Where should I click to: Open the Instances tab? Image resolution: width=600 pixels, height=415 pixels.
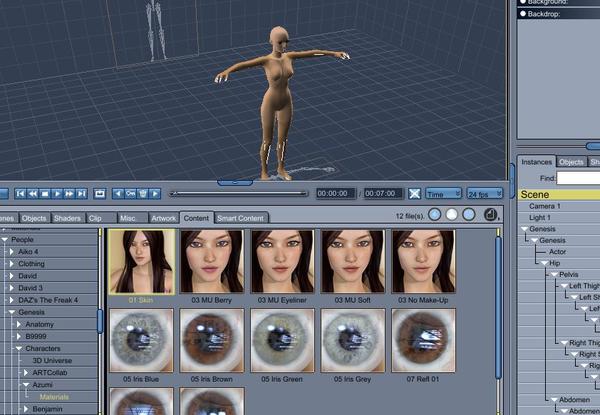[x=536, y=162]
